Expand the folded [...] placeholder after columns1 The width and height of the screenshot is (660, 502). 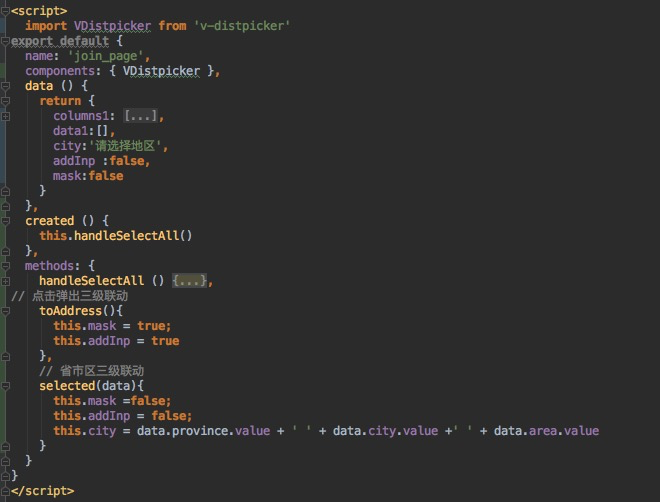[141, 116]
